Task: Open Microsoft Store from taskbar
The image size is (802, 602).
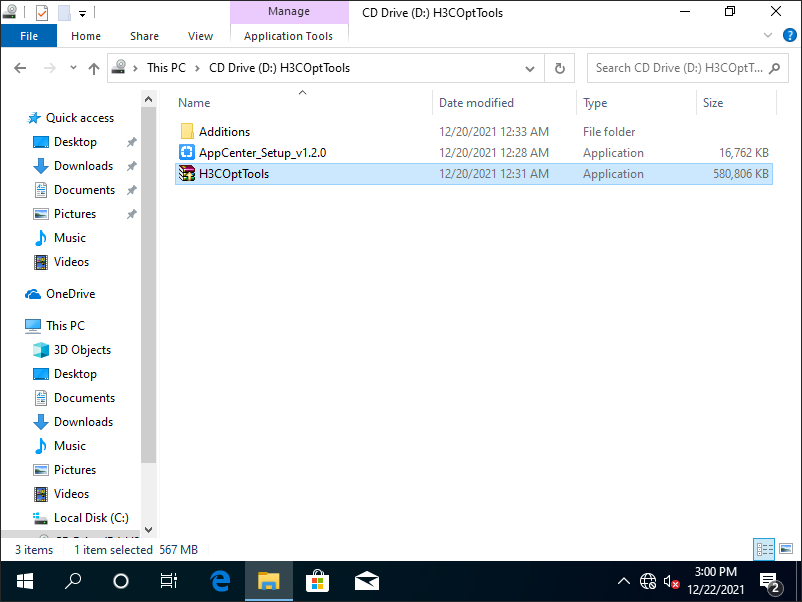Action: click(317, 581)
